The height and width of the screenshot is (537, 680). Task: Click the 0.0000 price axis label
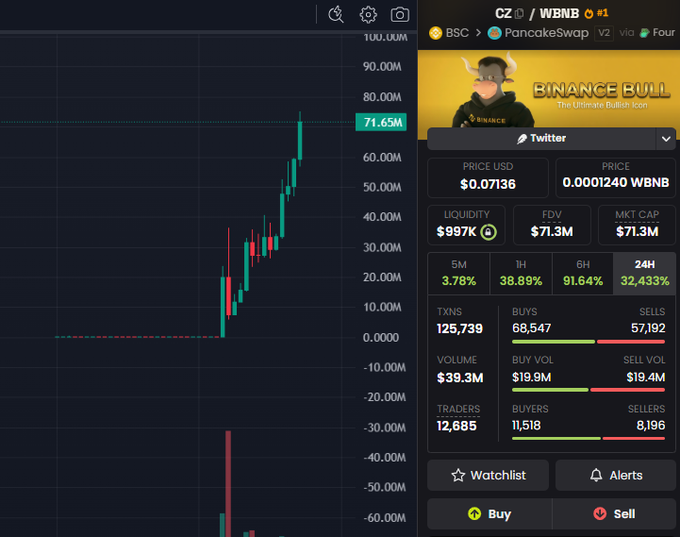click(381, 337)
